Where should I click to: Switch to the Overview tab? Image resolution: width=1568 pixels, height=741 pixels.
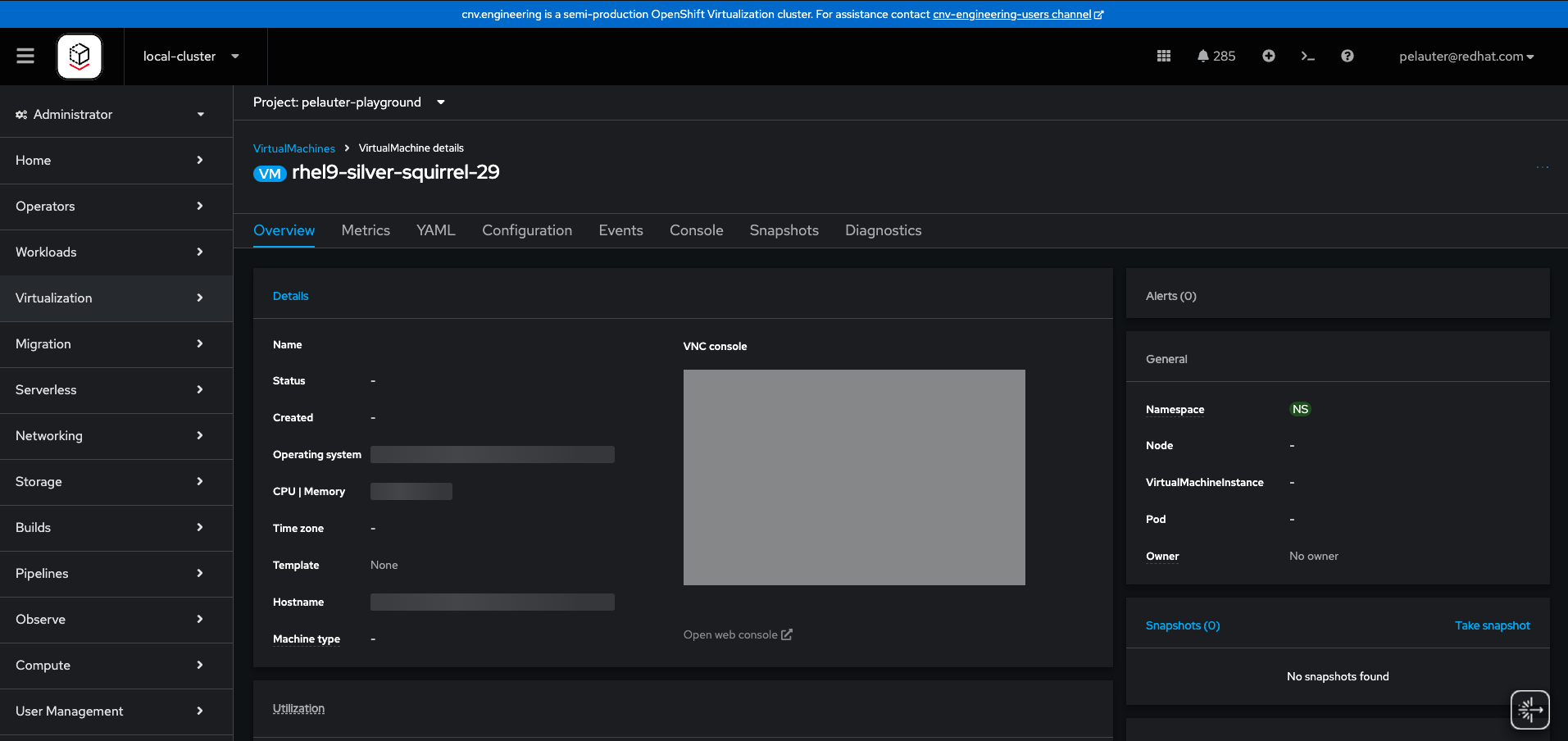(x=284, y=230)
